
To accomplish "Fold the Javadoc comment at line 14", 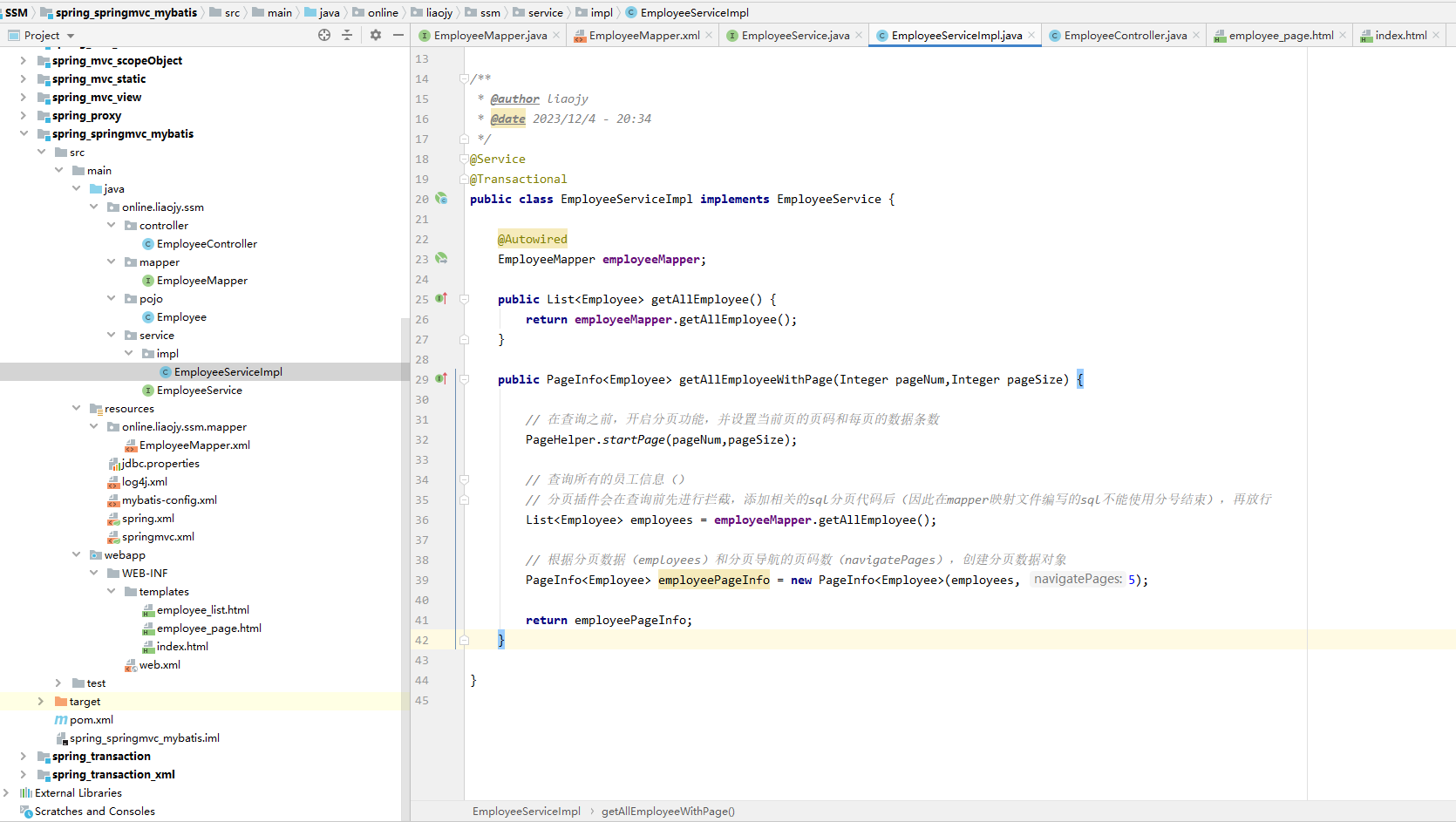I will 464,78.
